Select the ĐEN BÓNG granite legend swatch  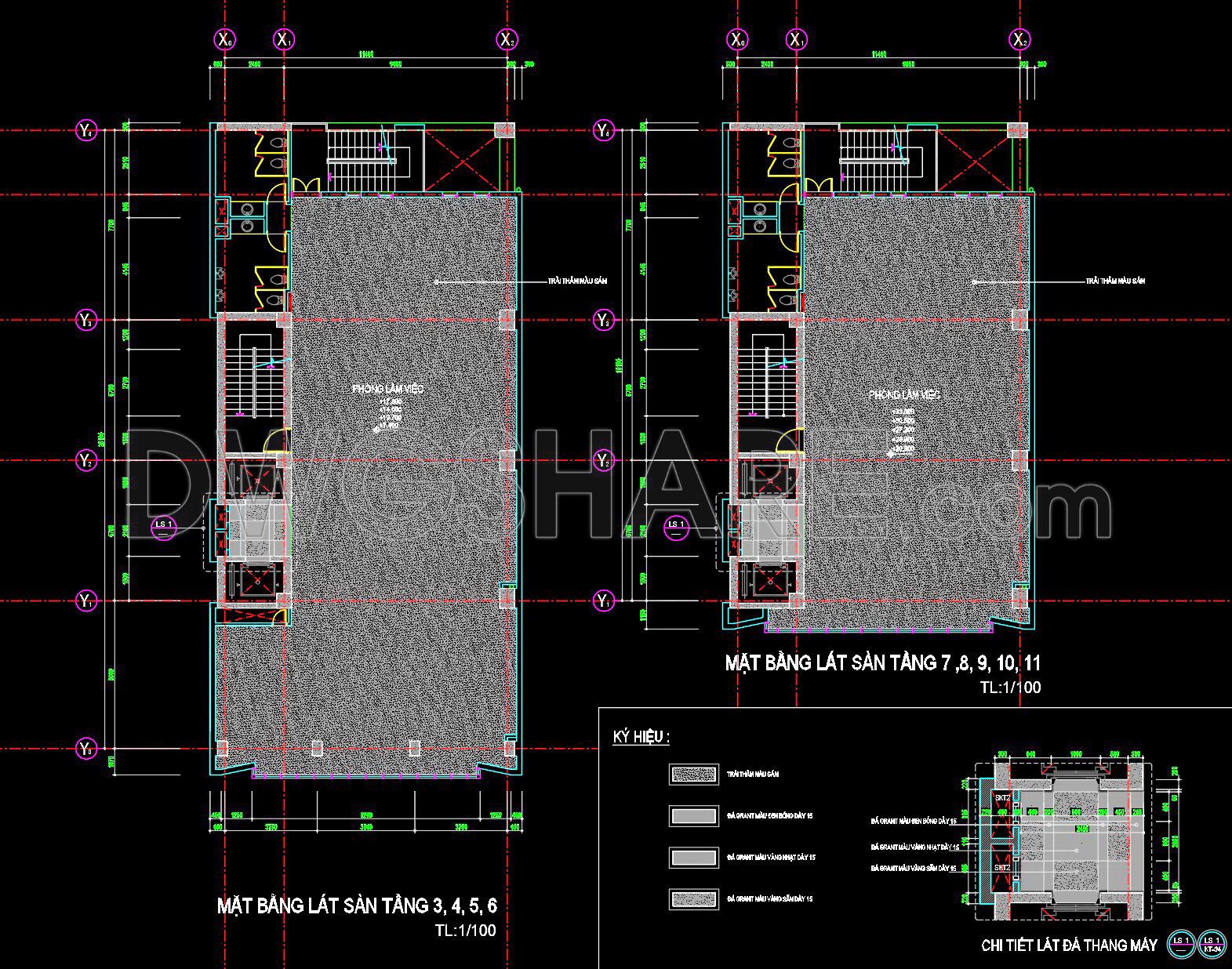point(693,815)
